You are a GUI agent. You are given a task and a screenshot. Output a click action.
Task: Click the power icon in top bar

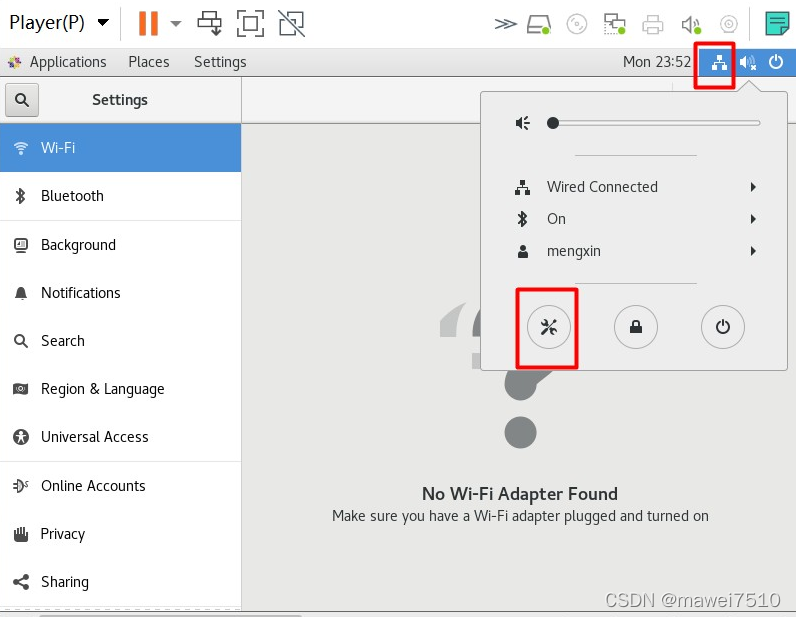click(x=776, y=62)
